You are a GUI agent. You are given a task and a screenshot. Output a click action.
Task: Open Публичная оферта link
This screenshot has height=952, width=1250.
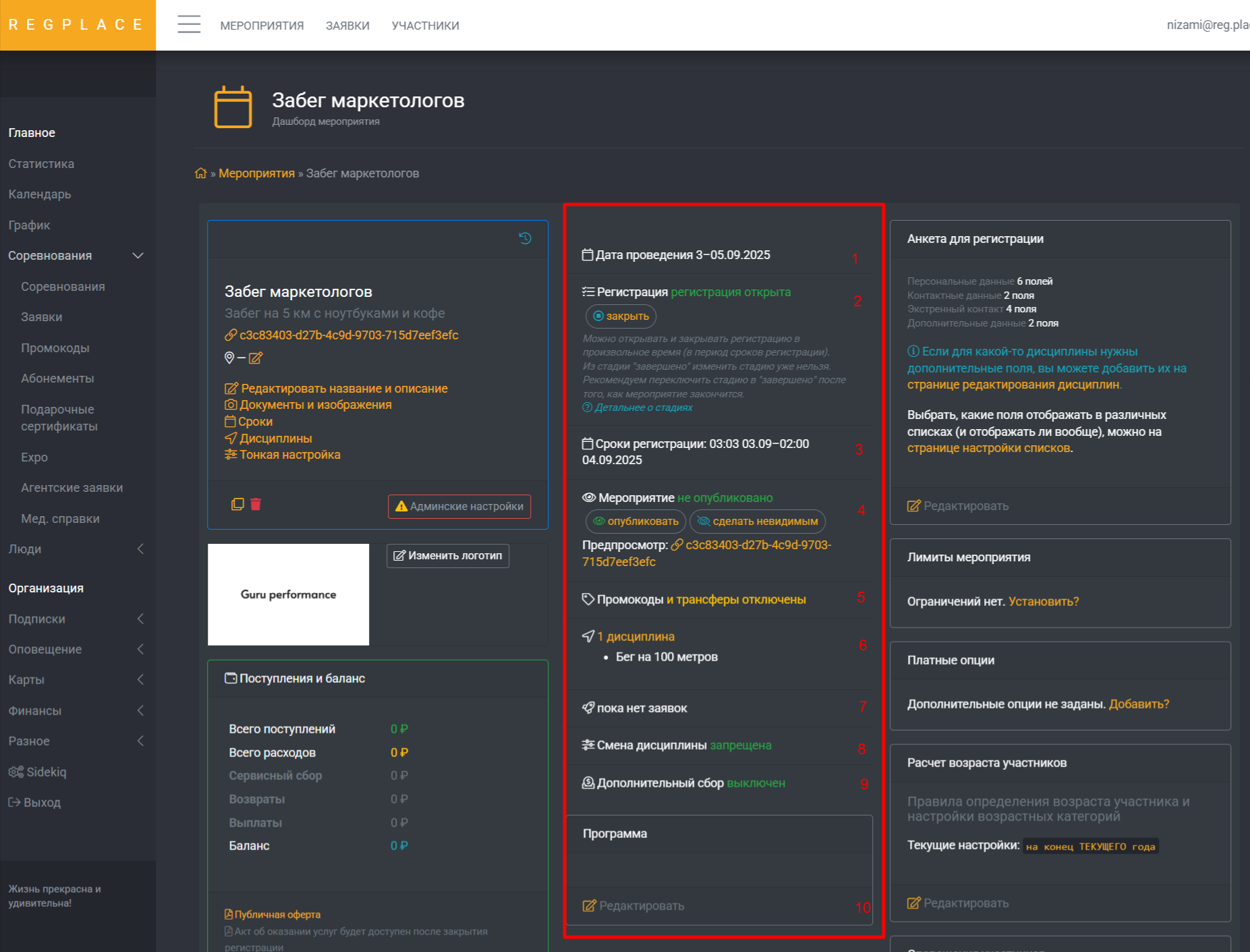point(277,914)
